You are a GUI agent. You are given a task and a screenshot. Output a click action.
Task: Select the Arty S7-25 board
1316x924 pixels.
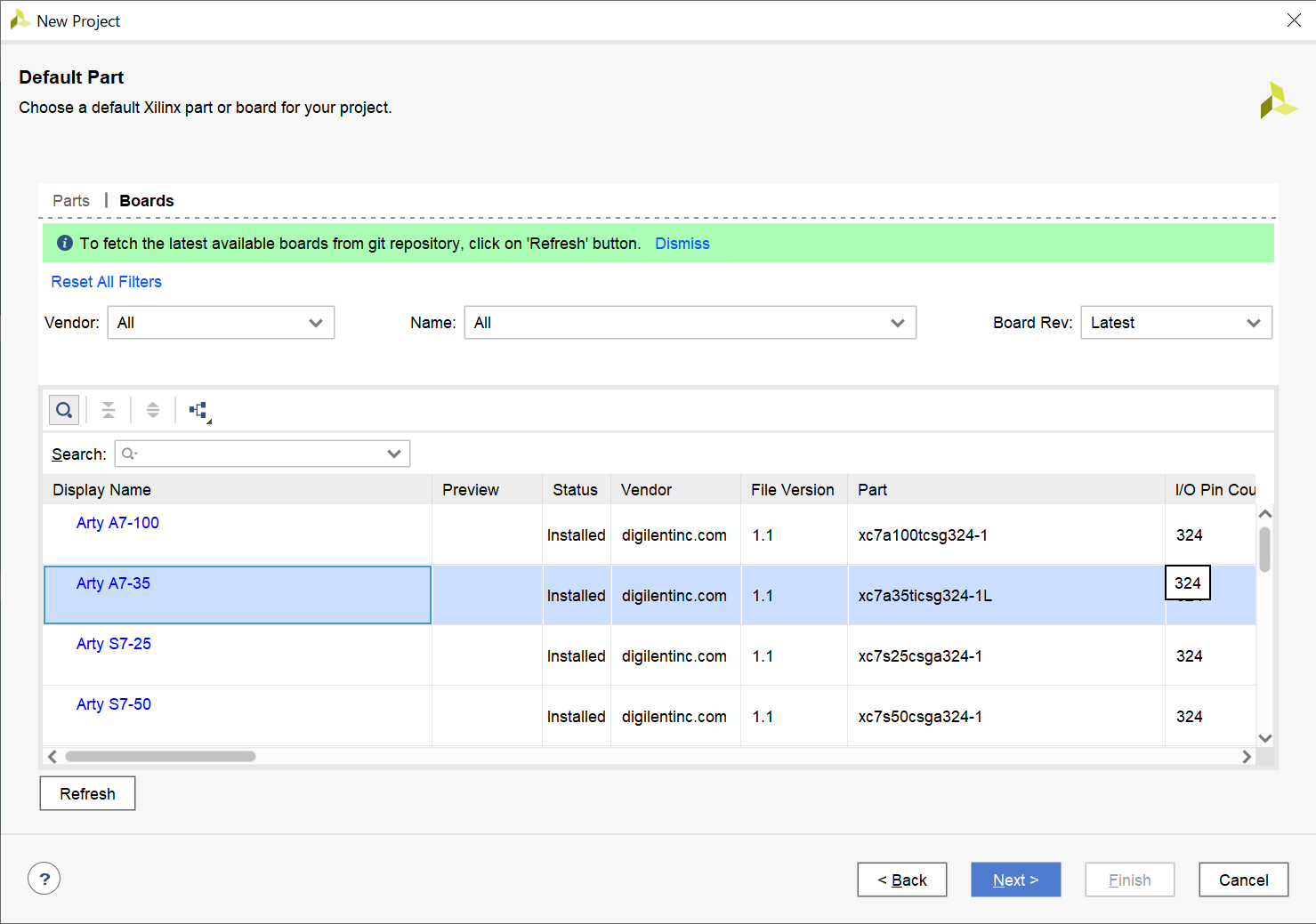click(114, 644)
